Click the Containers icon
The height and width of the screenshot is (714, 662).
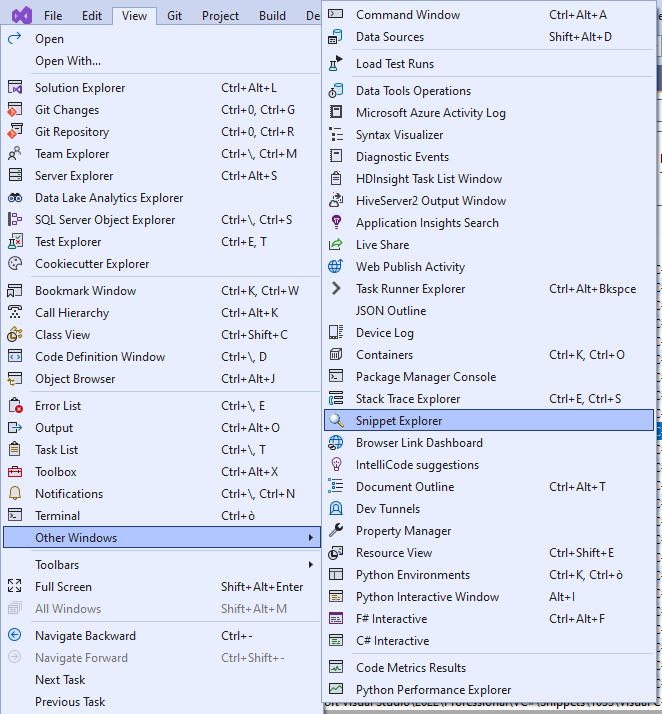tap(336, 354)
